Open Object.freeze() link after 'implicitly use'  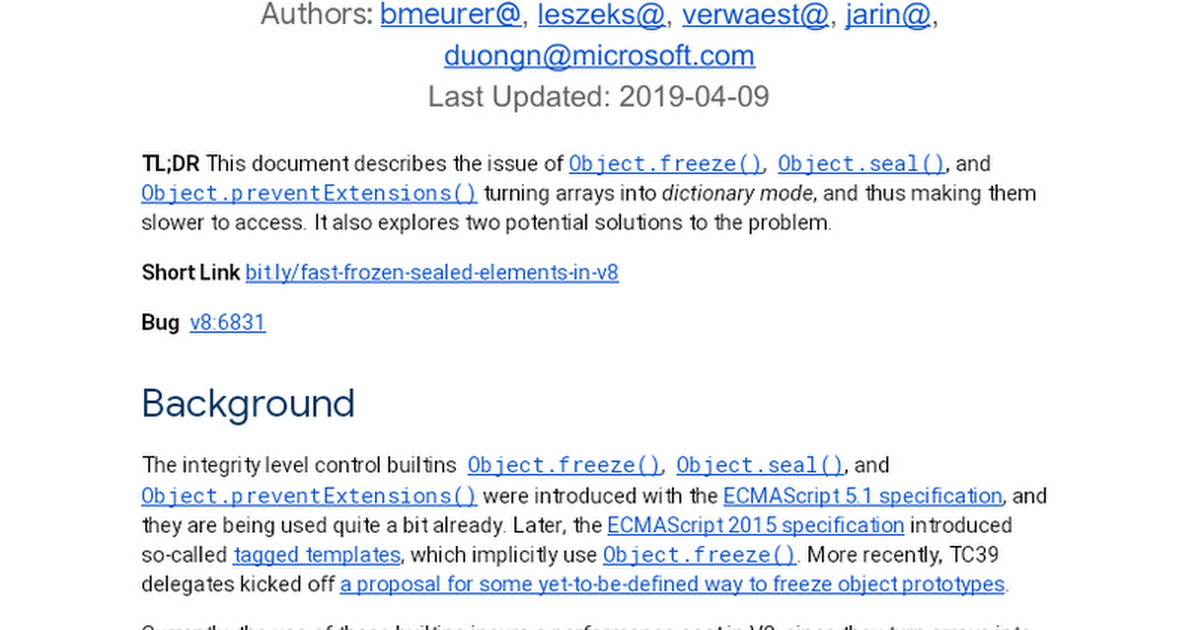[x=700, y=554]
